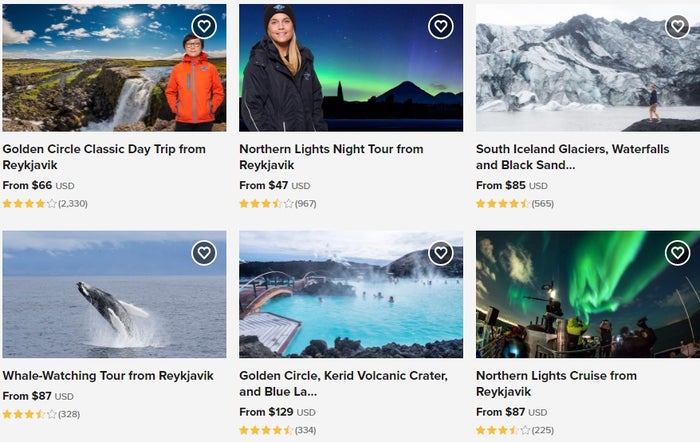This screenshot has width=700, height=442.
Task: View the 967 reviews star rating
Action: coord(278,204)
